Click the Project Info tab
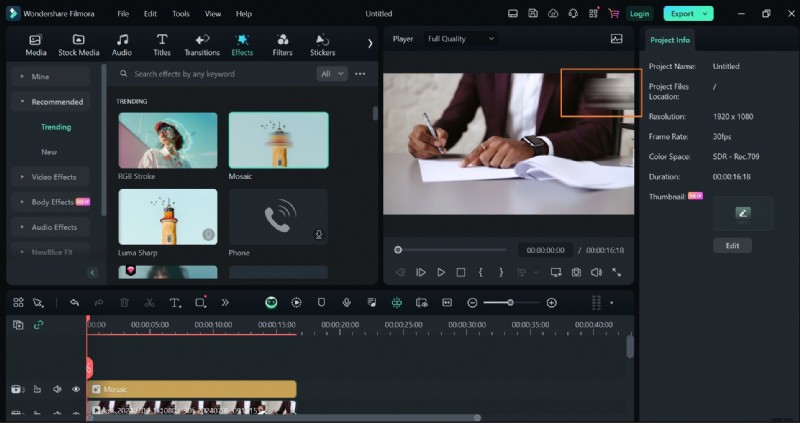This screenshot has height=423, width=800. pos(670,40)
